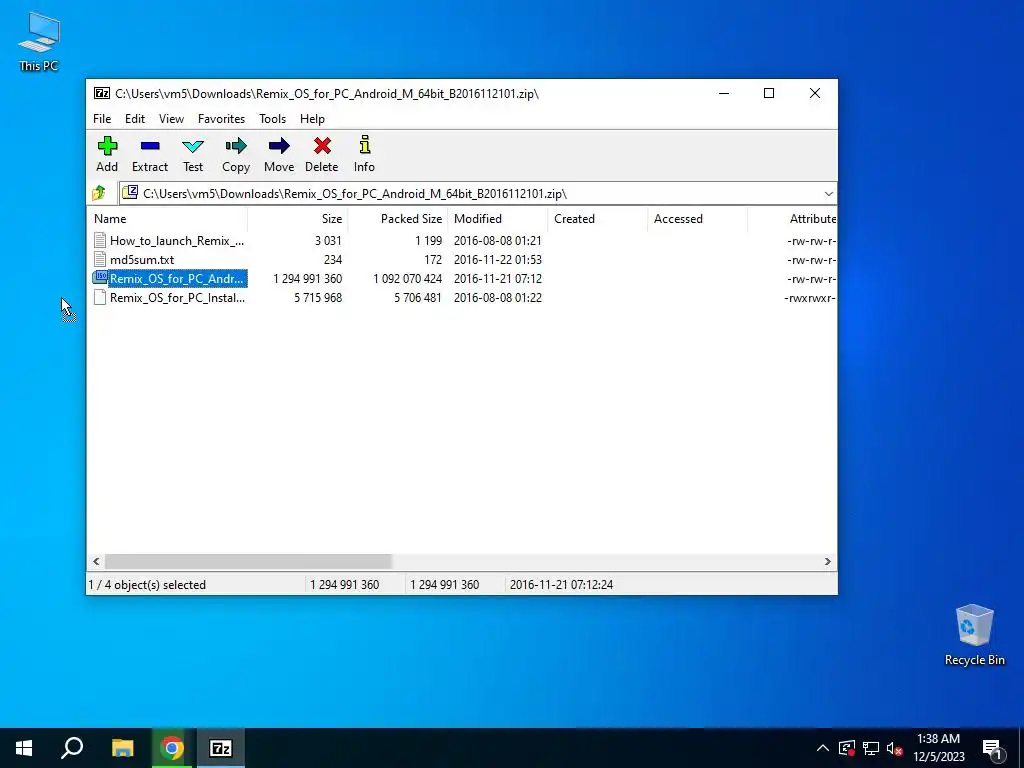Click the scrollbar right arrow
The image size is (1024, 768).
[827, 561]
